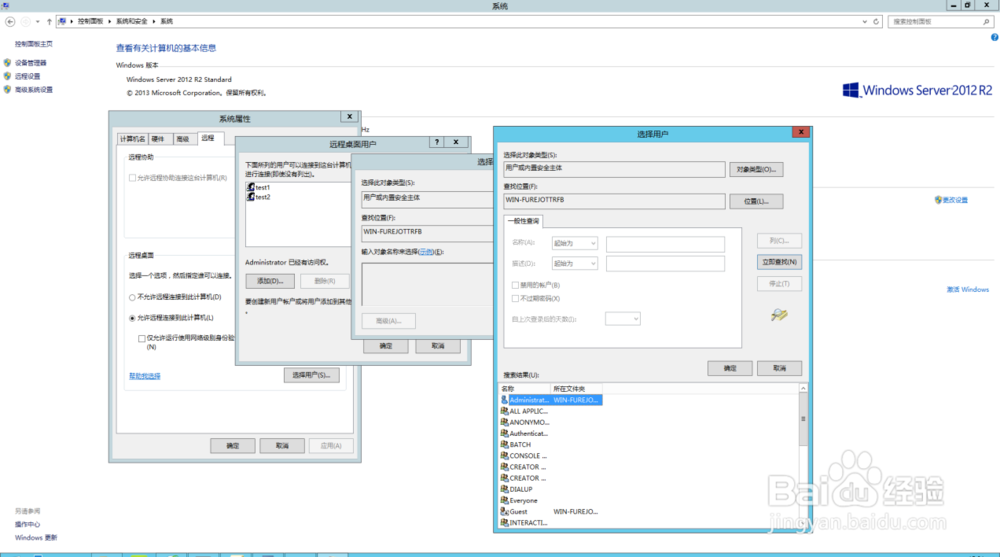
Task: Click the shield icon beside 高级系统设置
Action: (8, 89)
